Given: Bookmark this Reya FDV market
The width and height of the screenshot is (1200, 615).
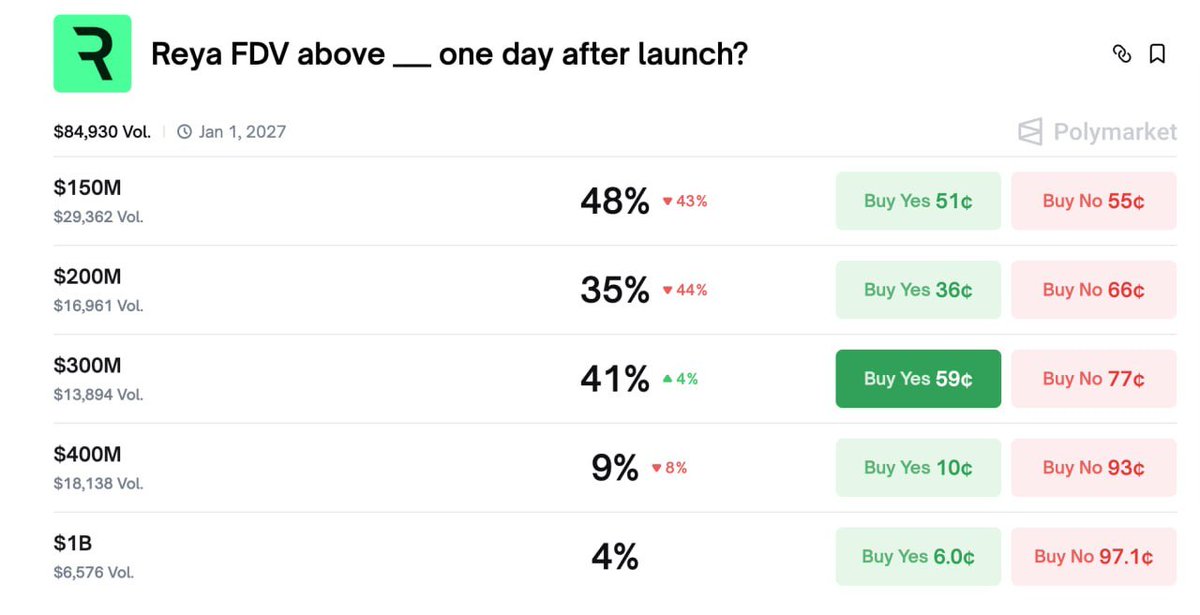Looking at the screenshot, I should coord(1157,54).
